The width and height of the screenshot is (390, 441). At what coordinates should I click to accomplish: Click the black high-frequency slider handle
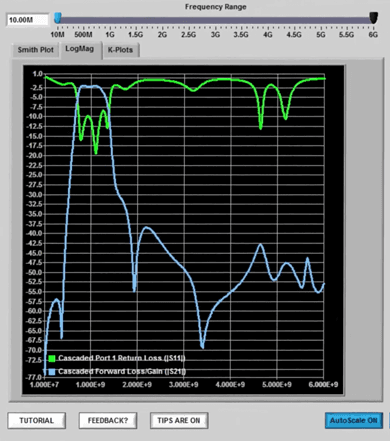coord(374,18)
